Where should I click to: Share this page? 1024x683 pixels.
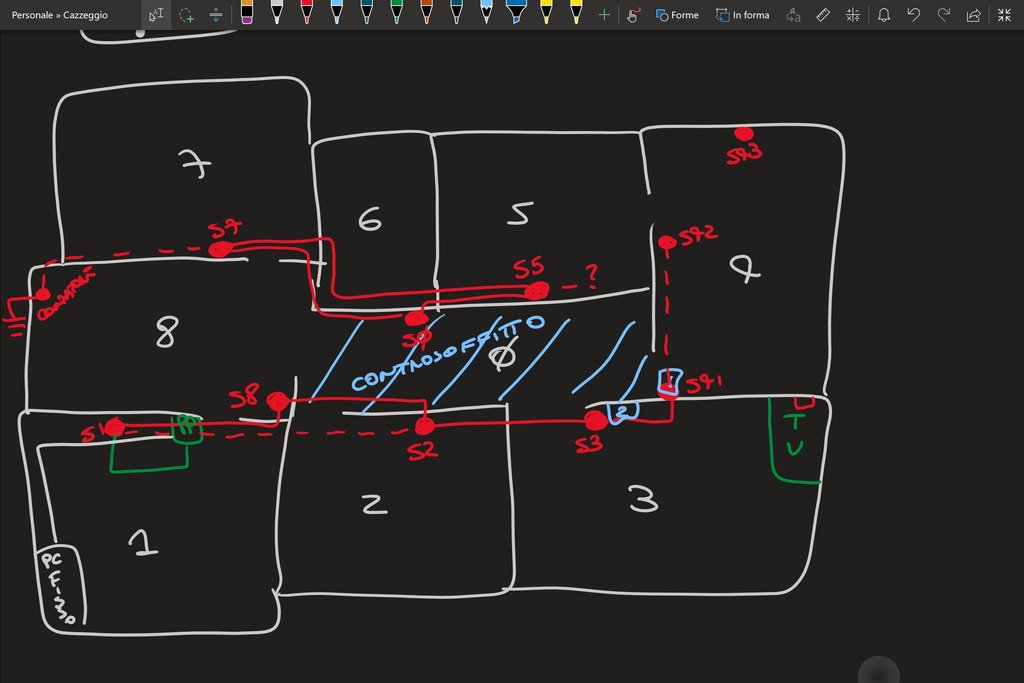tap(974, 15)
